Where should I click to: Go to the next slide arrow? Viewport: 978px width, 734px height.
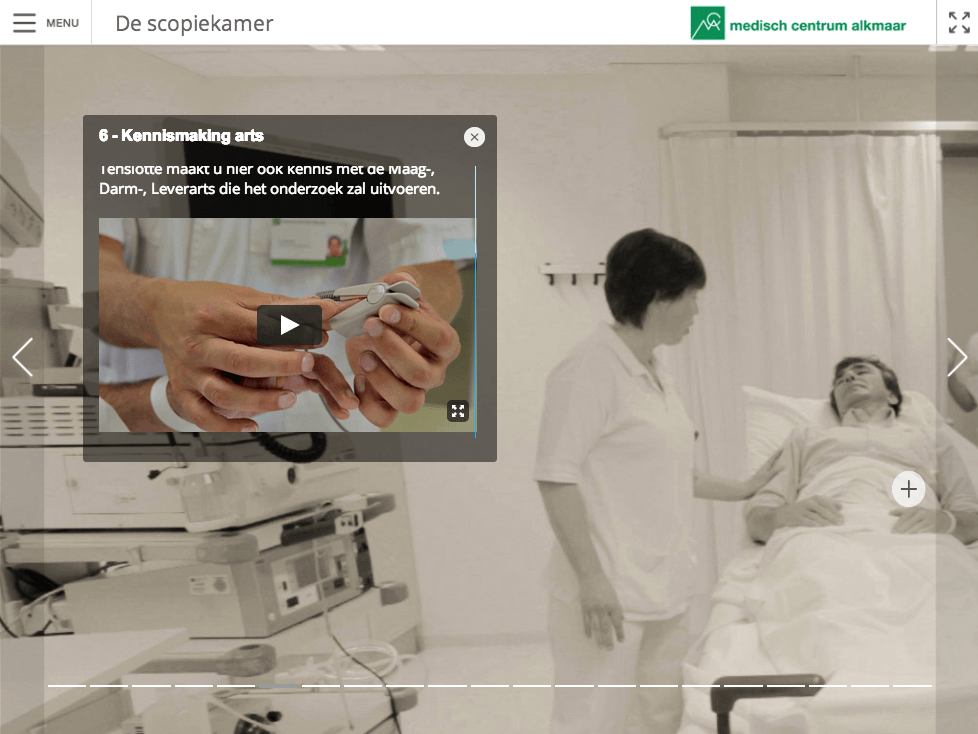coord(957,357)
